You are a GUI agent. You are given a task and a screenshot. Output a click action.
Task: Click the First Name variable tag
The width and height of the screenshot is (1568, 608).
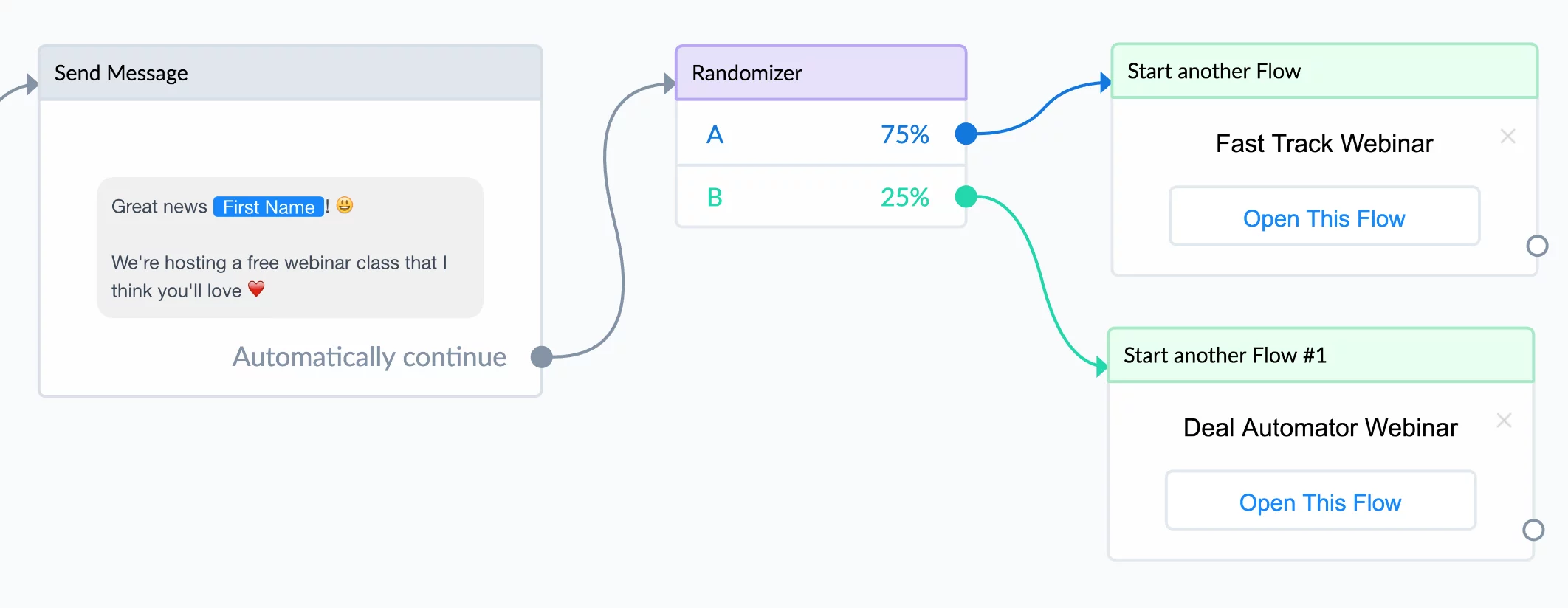[x=269, y=207]
